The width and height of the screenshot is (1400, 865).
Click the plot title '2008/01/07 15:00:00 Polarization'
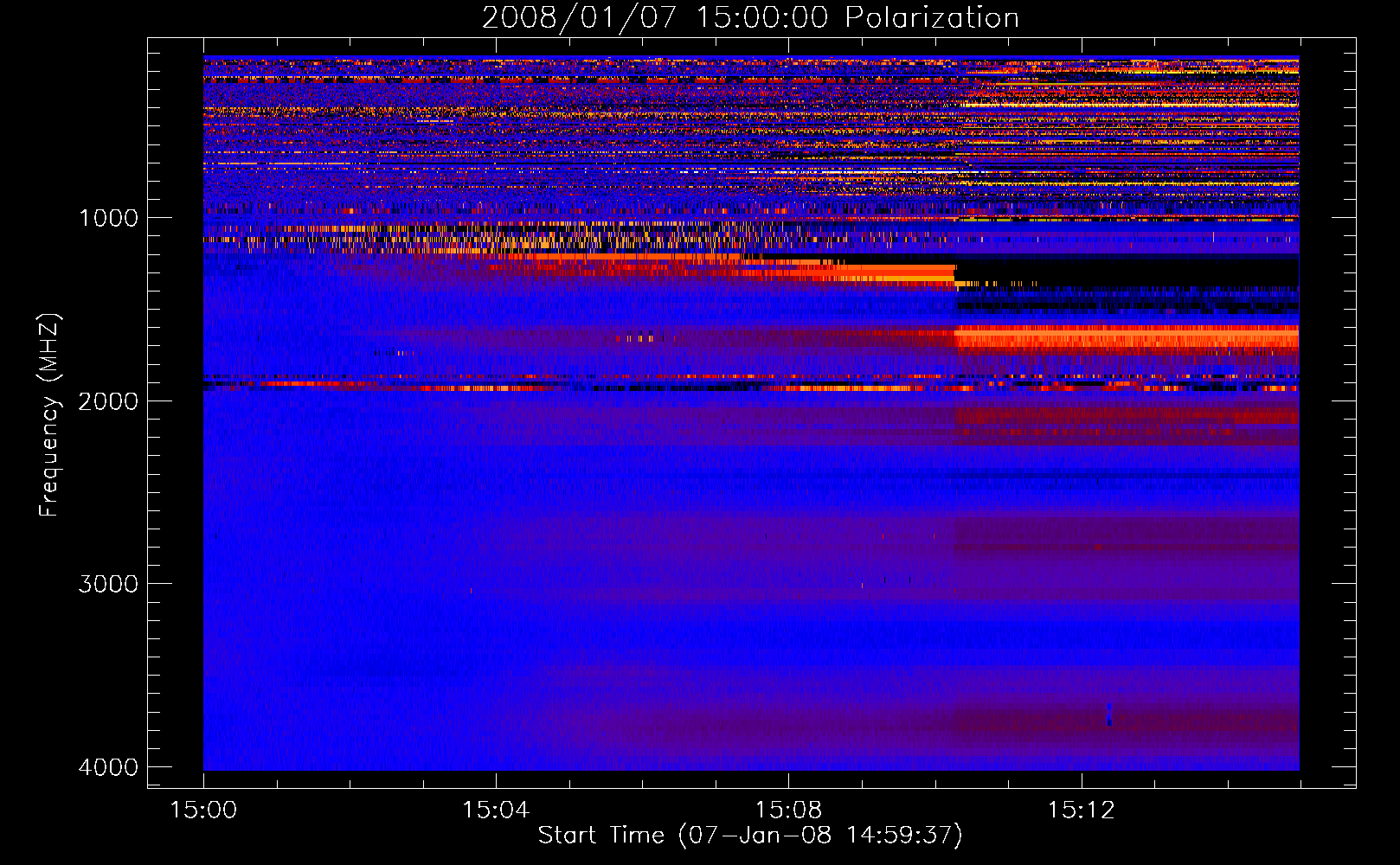(x=750, y=17)
